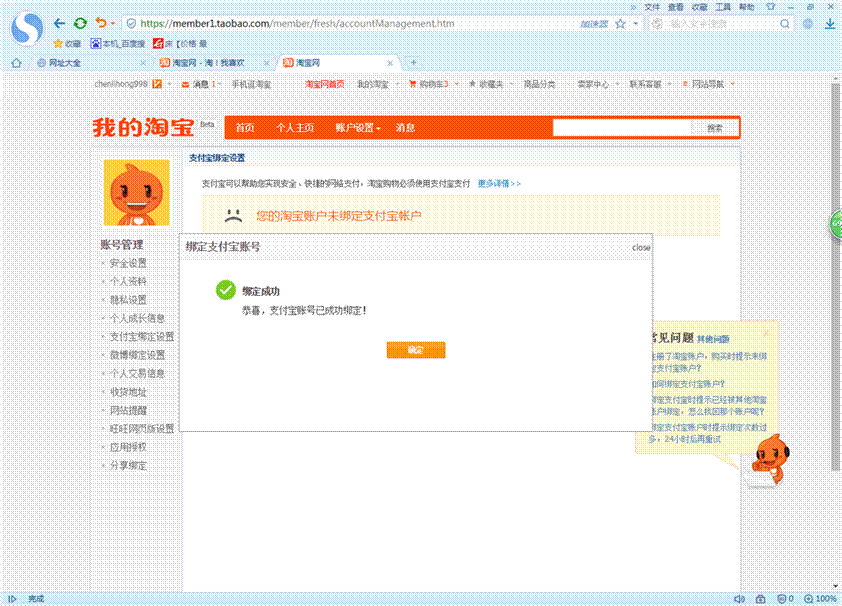Open the 床【价格 bookmark
This screenshot has width=842, height=606.
180,43
